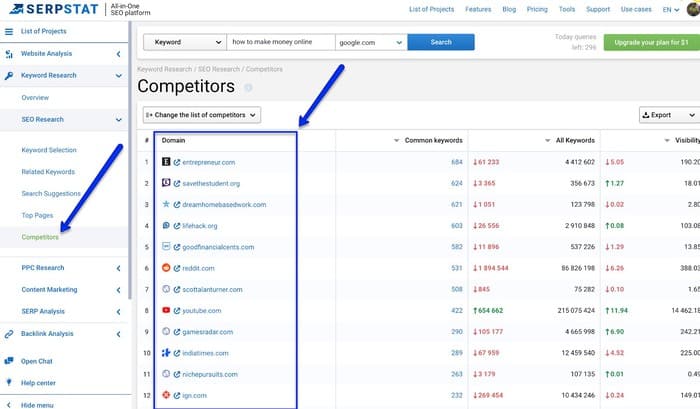Open youtube.com external link icon
This screenshot has width=700, height=409.
177,311
